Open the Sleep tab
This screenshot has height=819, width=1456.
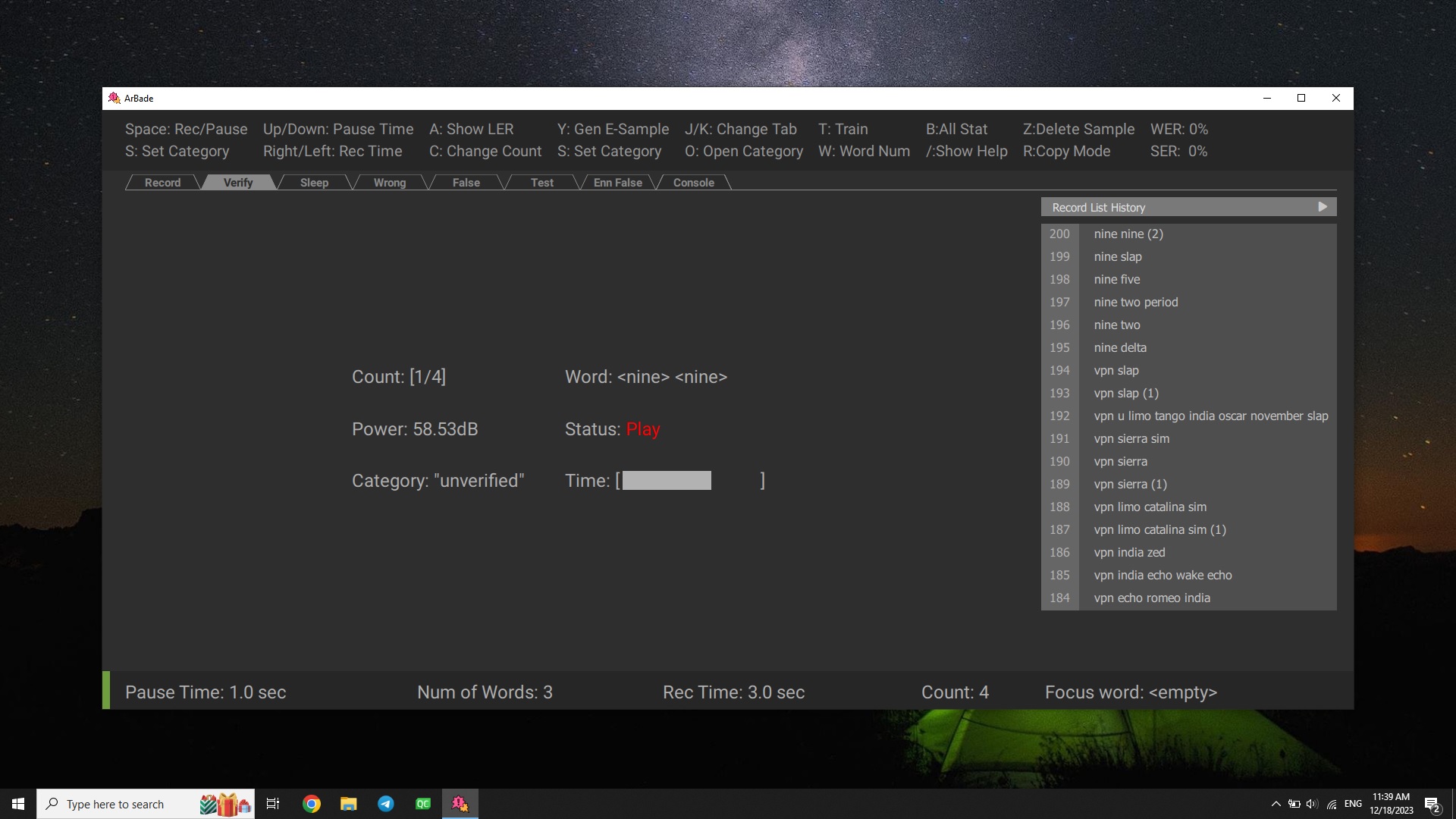click(x=314, y=183)
